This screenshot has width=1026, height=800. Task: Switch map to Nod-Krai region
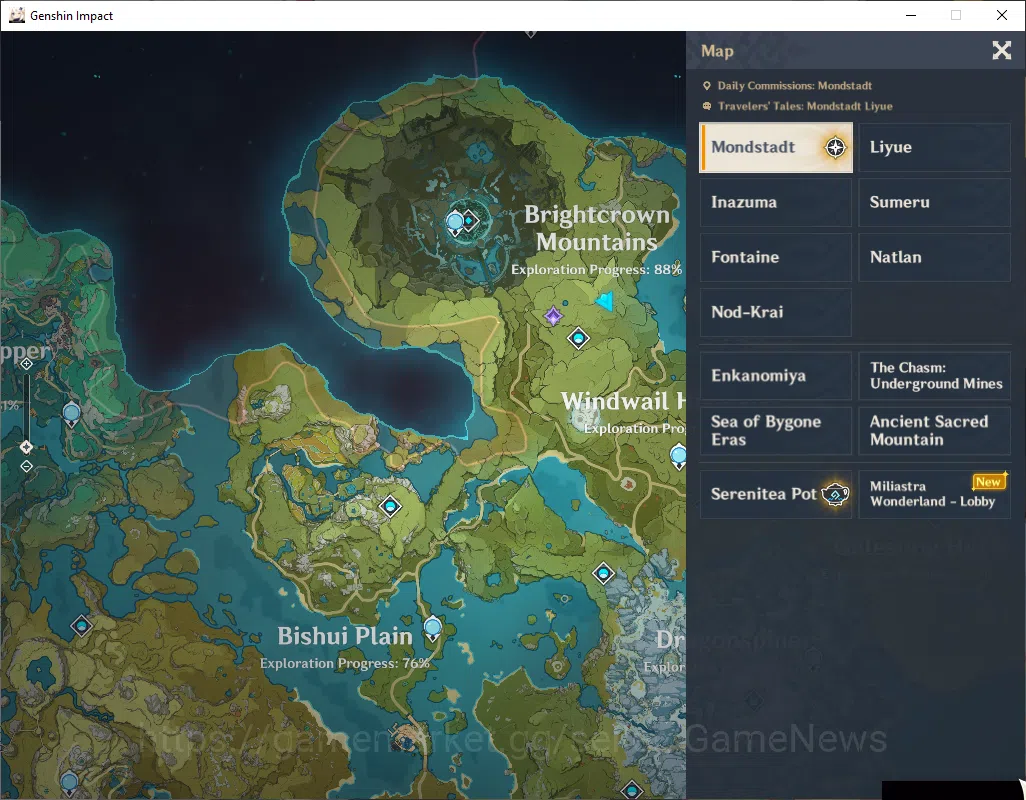pyautogui.click(x=775, y=312)
